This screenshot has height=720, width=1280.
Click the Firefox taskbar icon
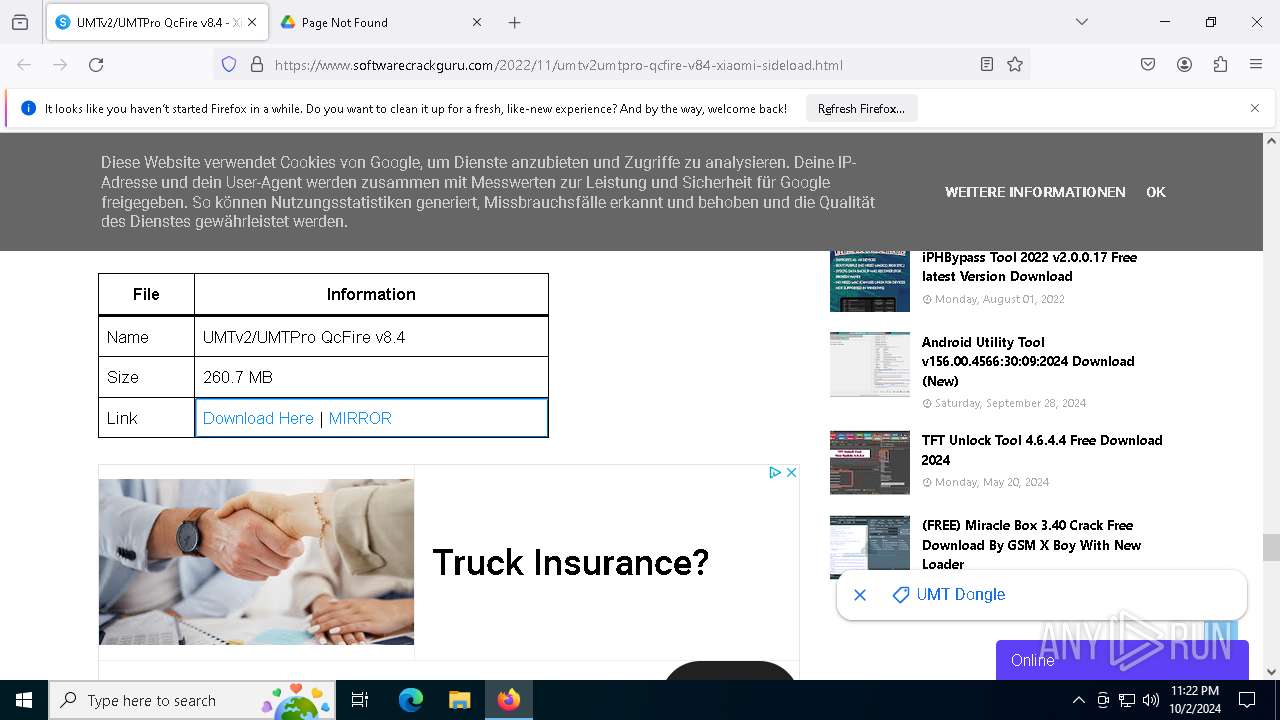(509, 700)
